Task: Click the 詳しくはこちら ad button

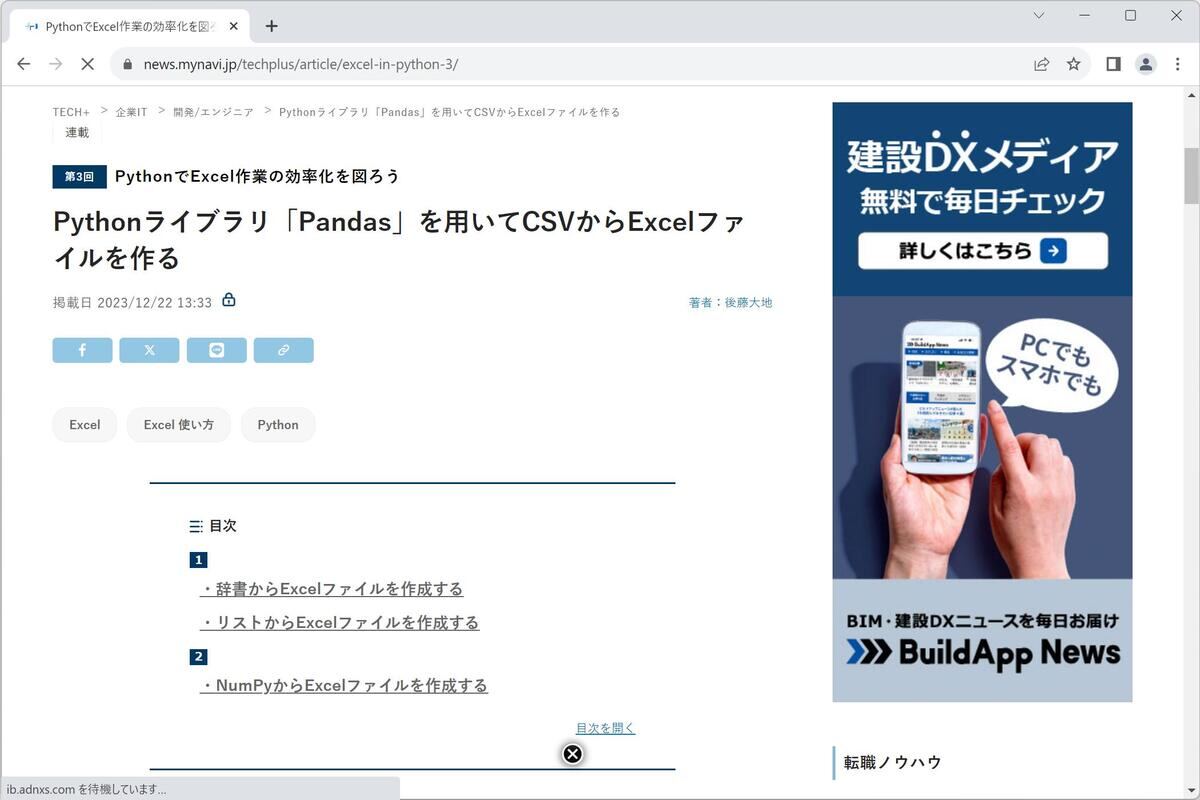Action: [983, 251]
